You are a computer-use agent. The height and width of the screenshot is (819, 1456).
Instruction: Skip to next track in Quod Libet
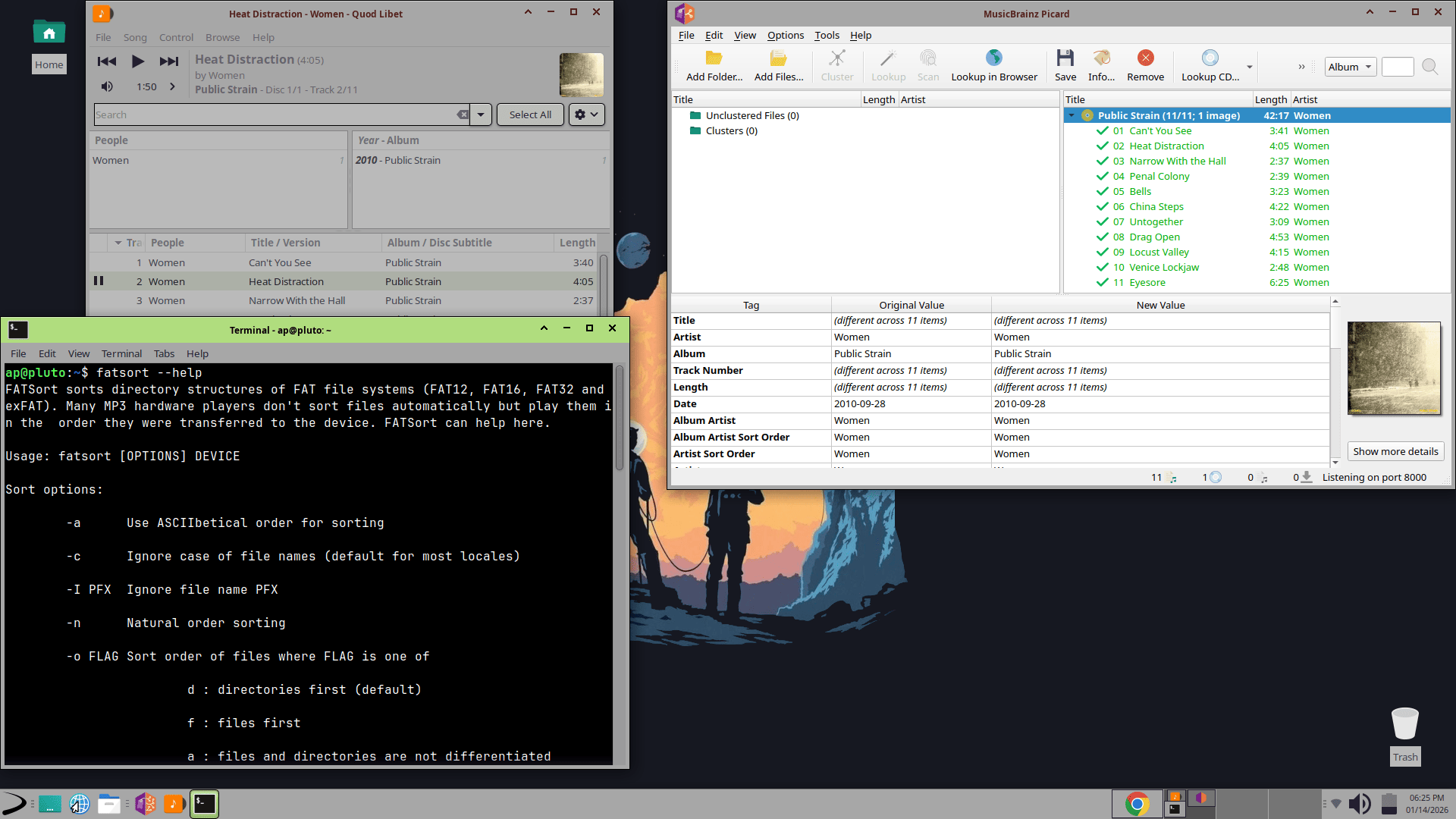[168, 61]
